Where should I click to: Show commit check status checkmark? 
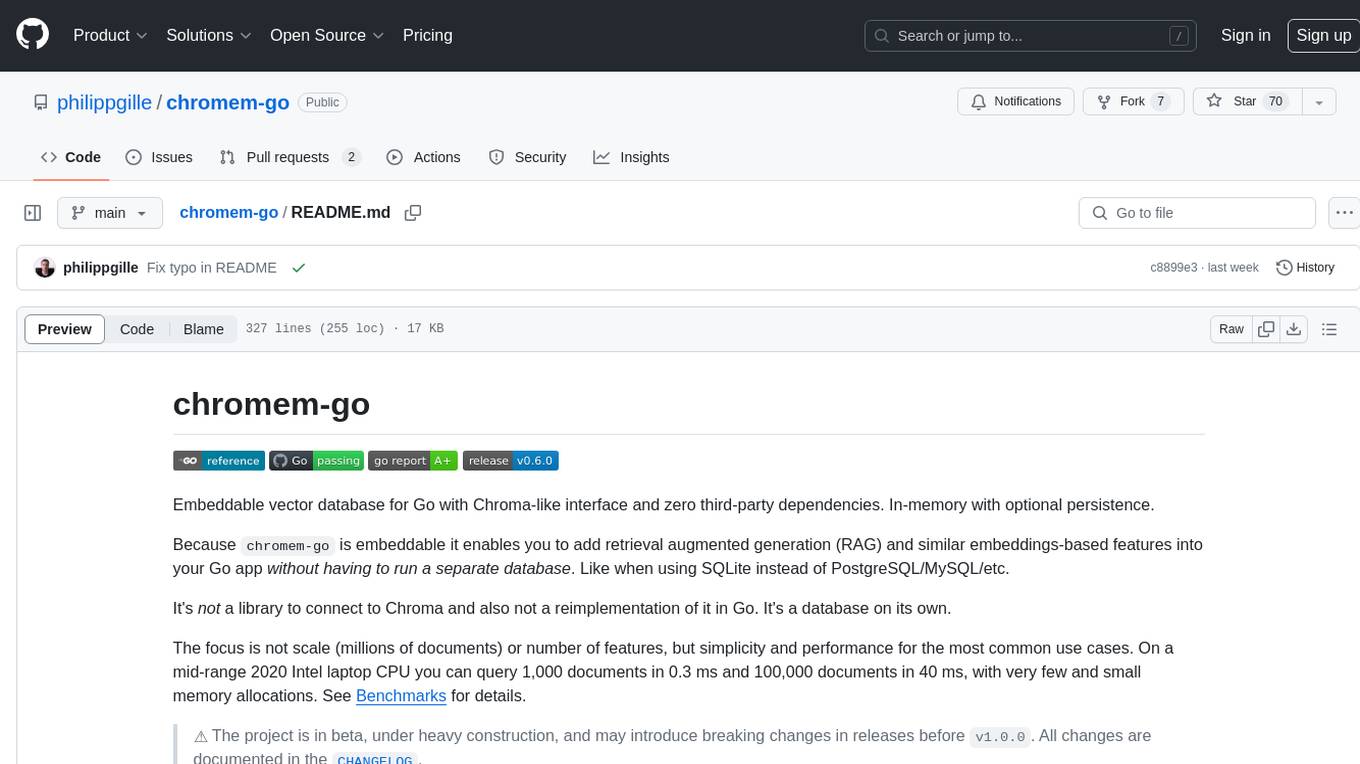[298, 268]
